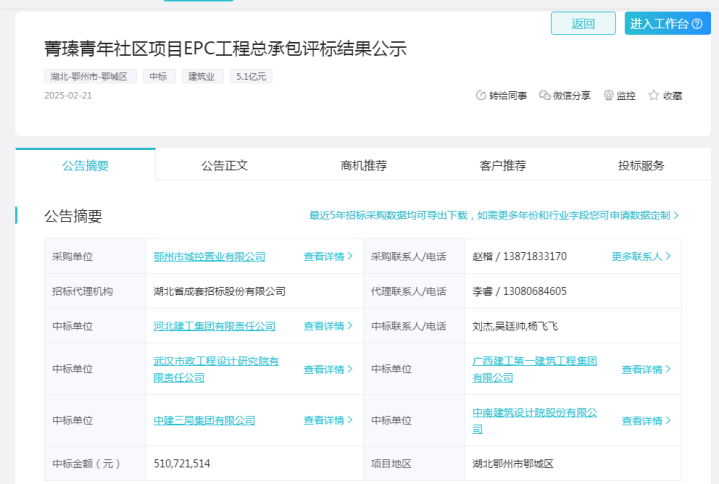Image resolution: width=719 pixels, height=484 pixels.
Task: Click the 监控 monitor icon
Action: pos(608,95)
